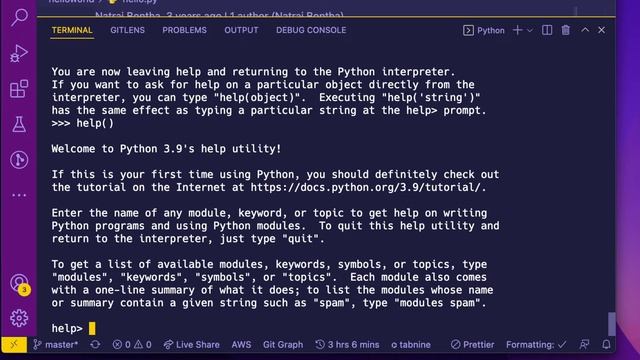This screenshot has width=640, height=360.
Task: Open the Search view in activity bar
Action: pyautogui.click(x=19, y=18)
